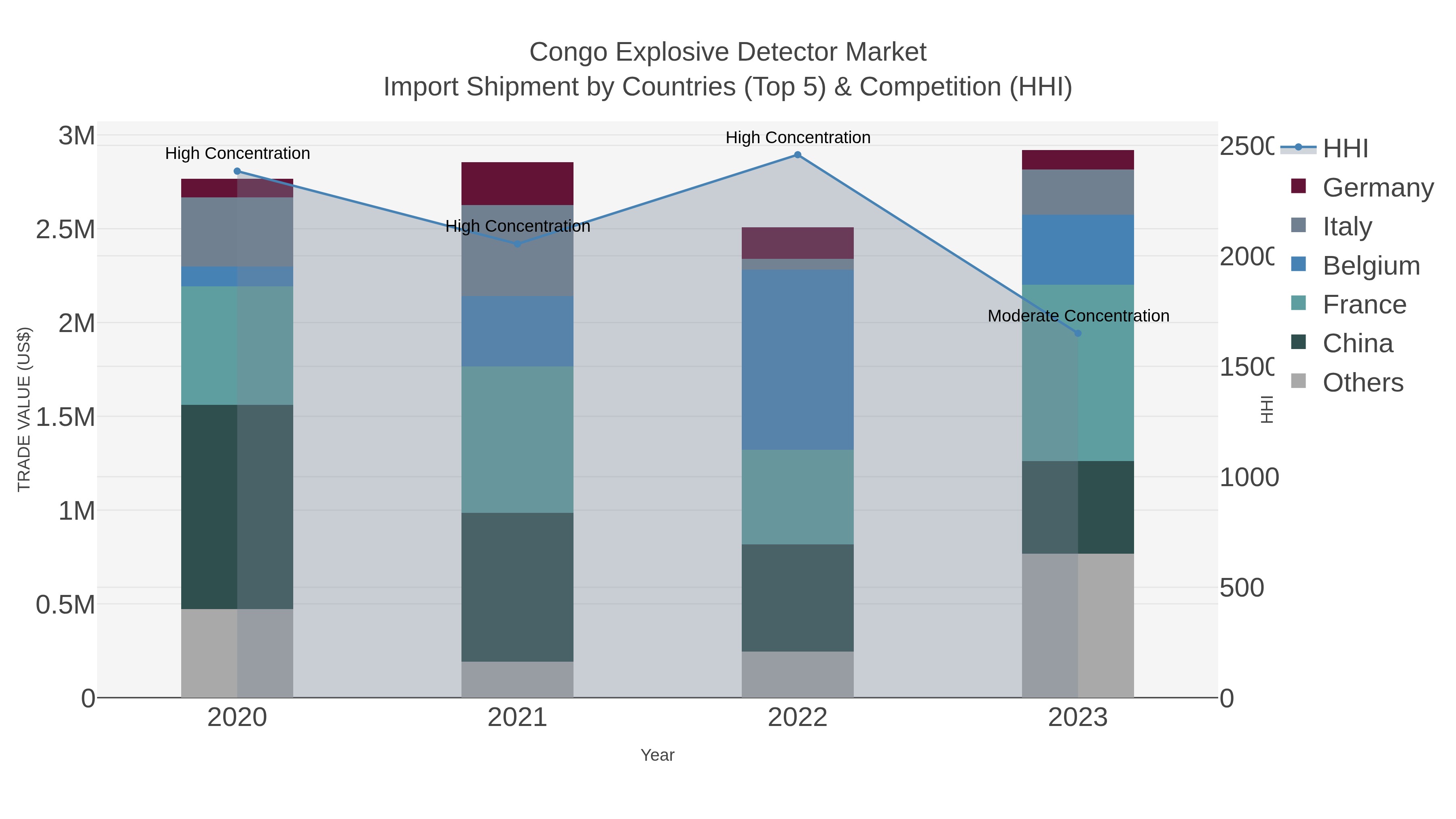The width and height of the screenshot is (1456, 819).
Task: Click the Others legend color swatch
Action: [1299, 381]
